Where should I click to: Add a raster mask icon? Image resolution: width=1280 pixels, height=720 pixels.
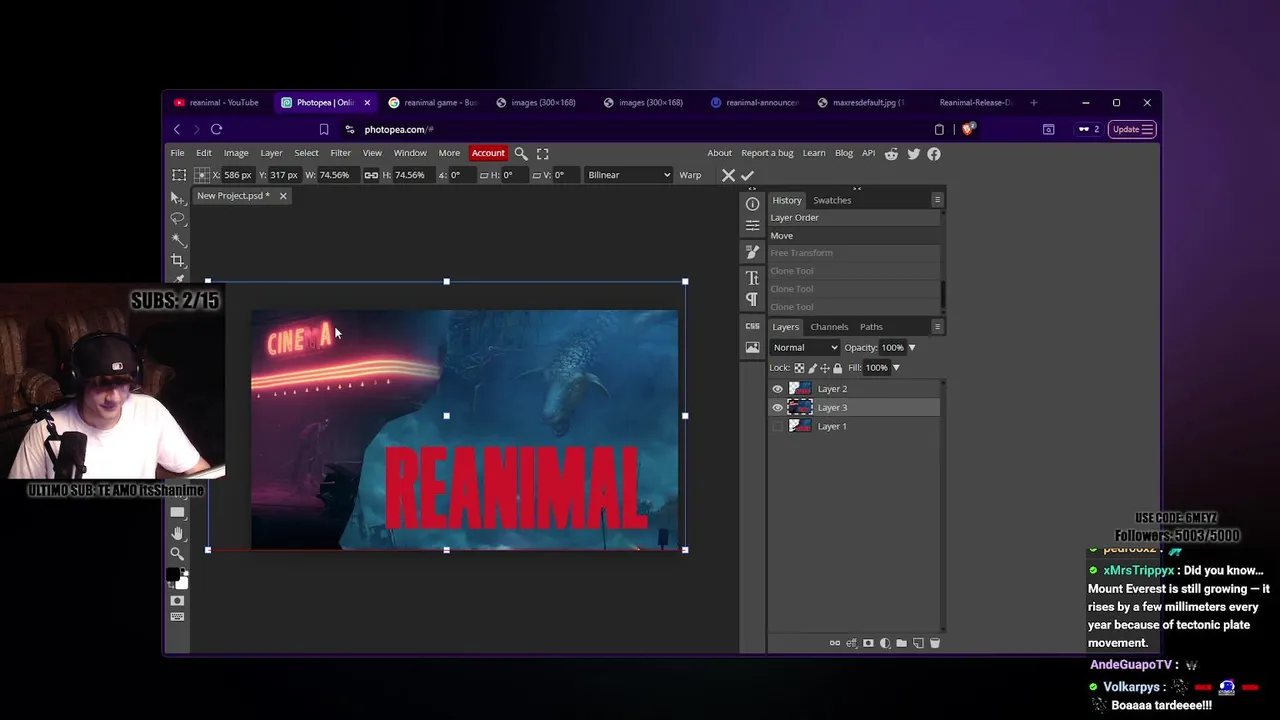click(868, 643)
